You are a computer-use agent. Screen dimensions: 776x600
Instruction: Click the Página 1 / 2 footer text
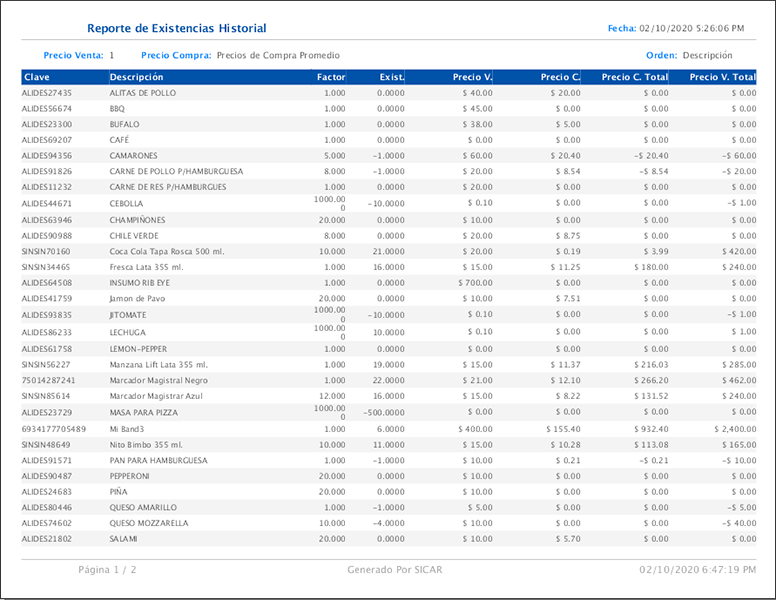tap(108, 570)
